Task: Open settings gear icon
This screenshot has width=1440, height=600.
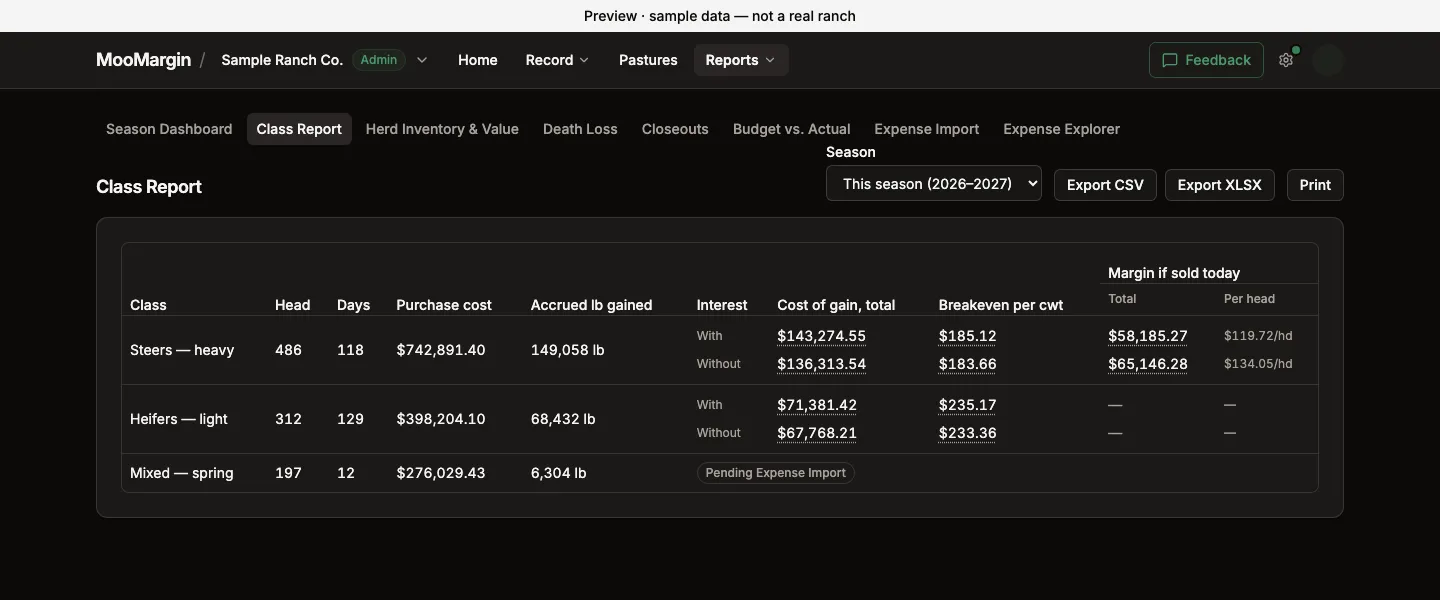Action: pos(1286,60)
